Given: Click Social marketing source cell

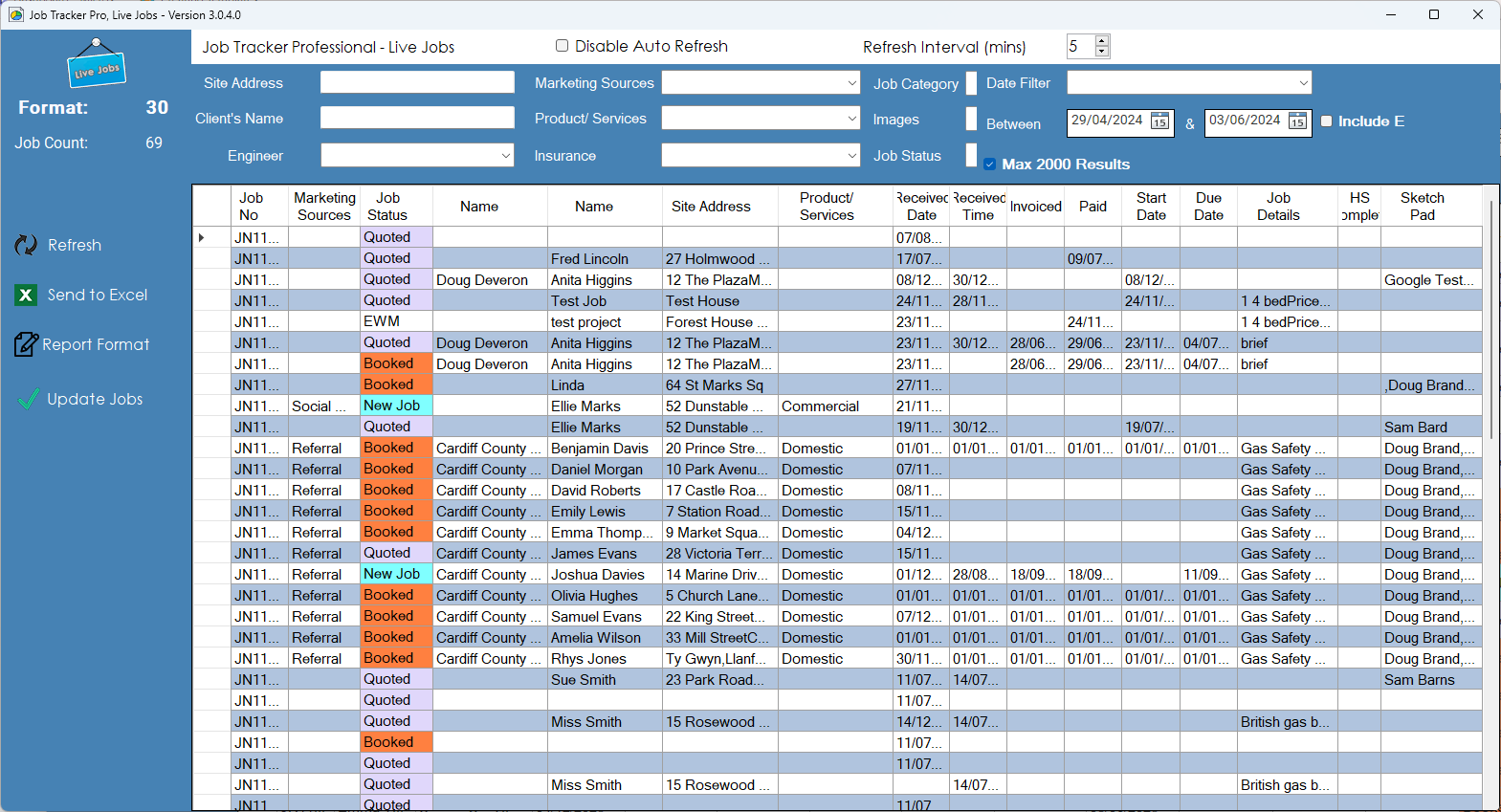Looking at the screenshot, I should click(x=324, y=406).
